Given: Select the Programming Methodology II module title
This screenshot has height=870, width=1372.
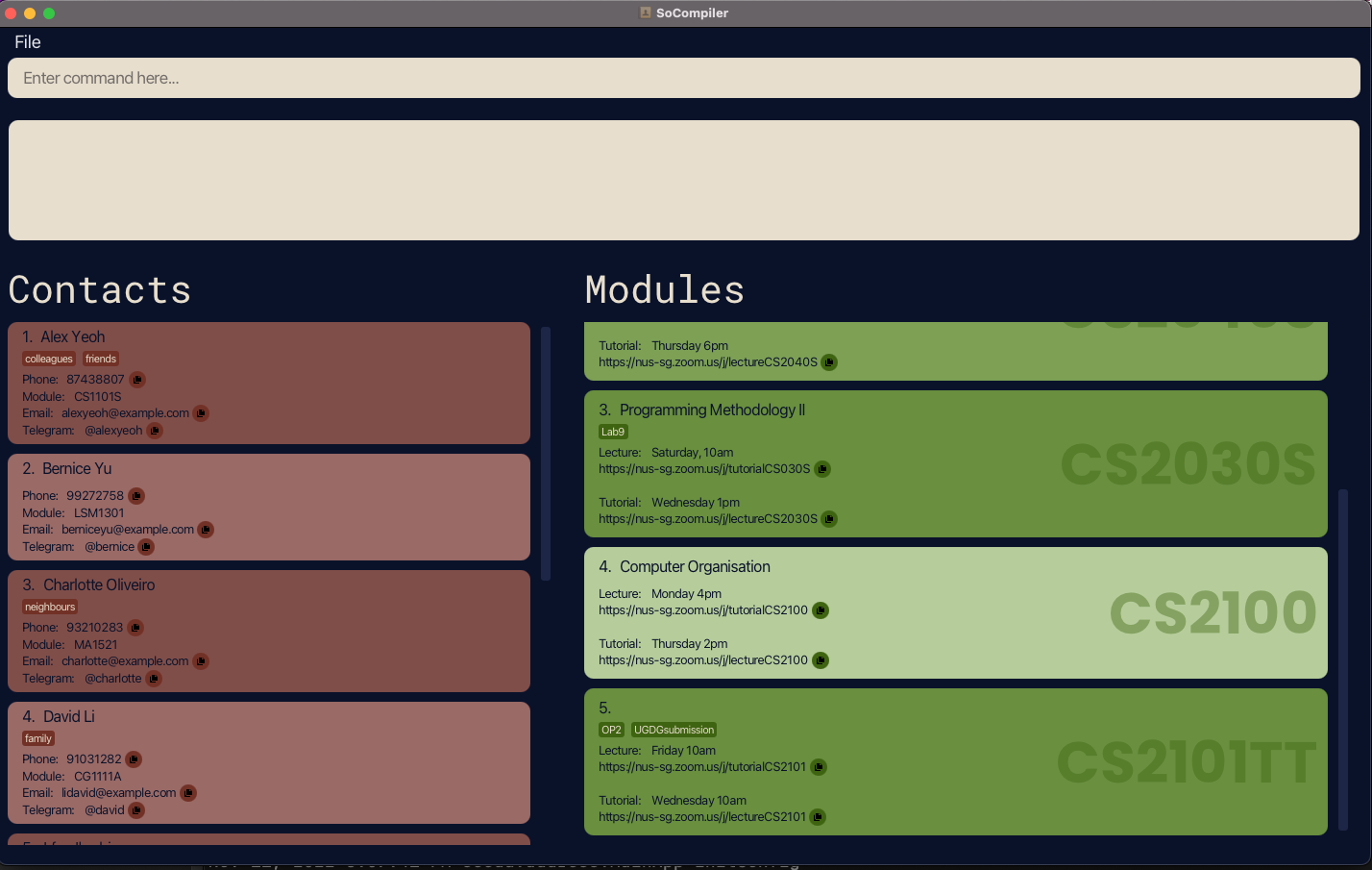Looking at the screenshot, I should coord(713,410).
